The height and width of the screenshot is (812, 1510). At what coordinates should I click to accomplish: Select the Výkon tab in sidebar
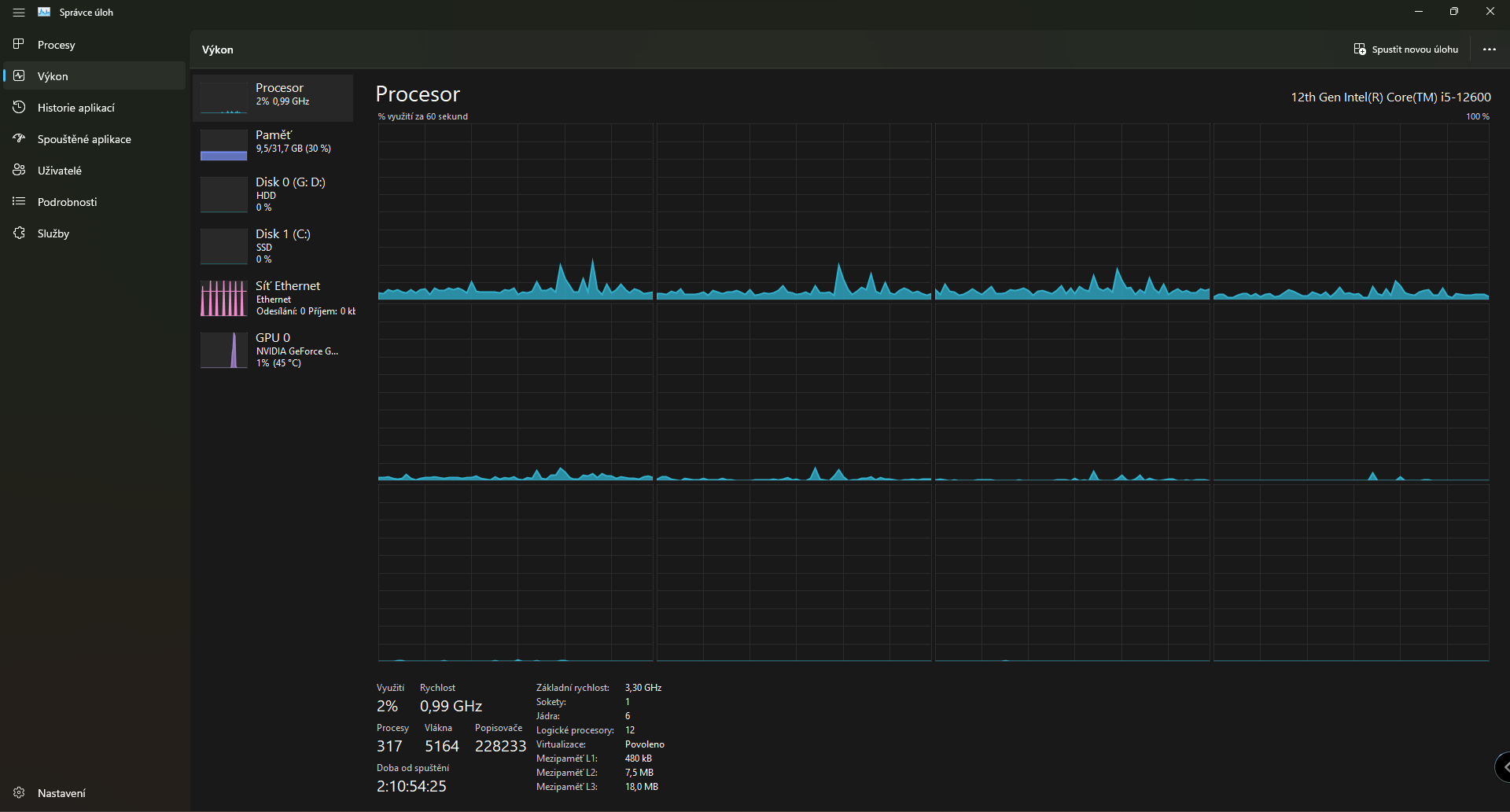[x=94, y=76]
